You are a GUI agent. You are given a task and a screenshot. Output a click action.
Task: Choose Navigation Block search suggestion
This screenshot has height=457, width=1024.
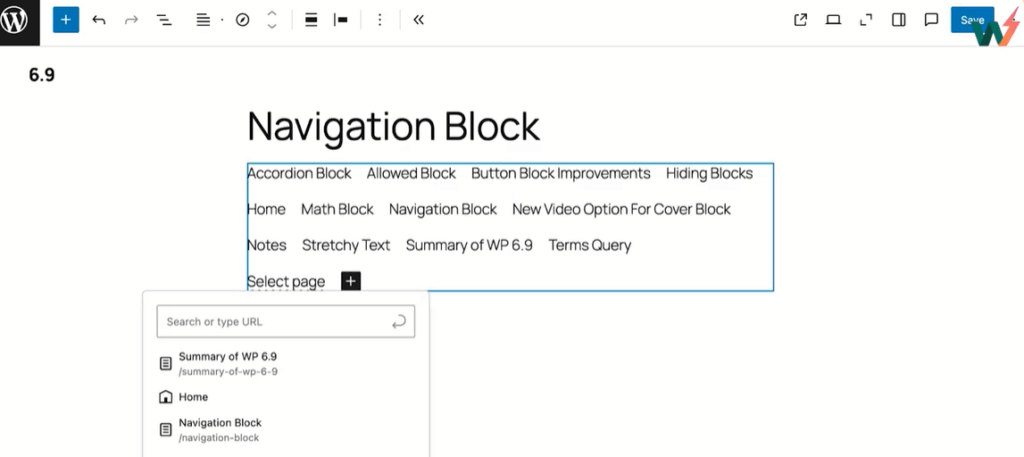click(286, 430)
